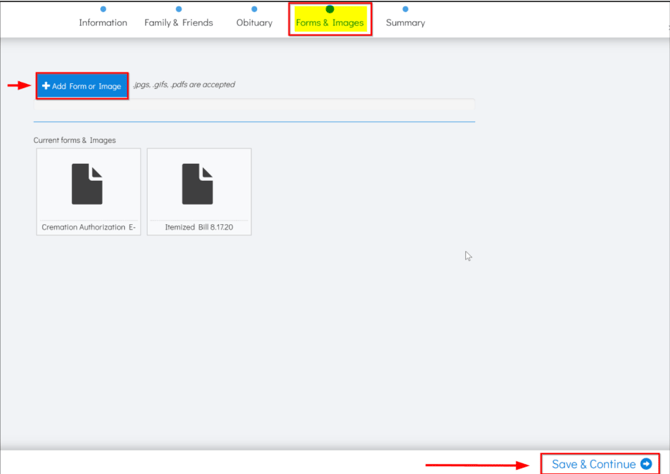Click Save & Continue text
The image size is (670, 474).
[x=594, y=464]
